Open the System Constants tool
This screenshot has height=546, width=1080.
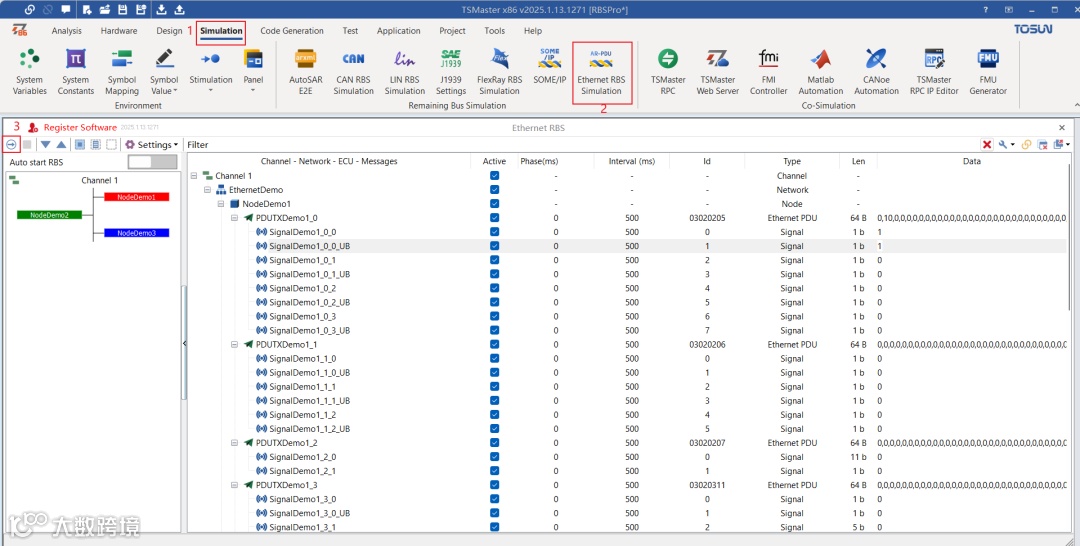coord(76,72)
